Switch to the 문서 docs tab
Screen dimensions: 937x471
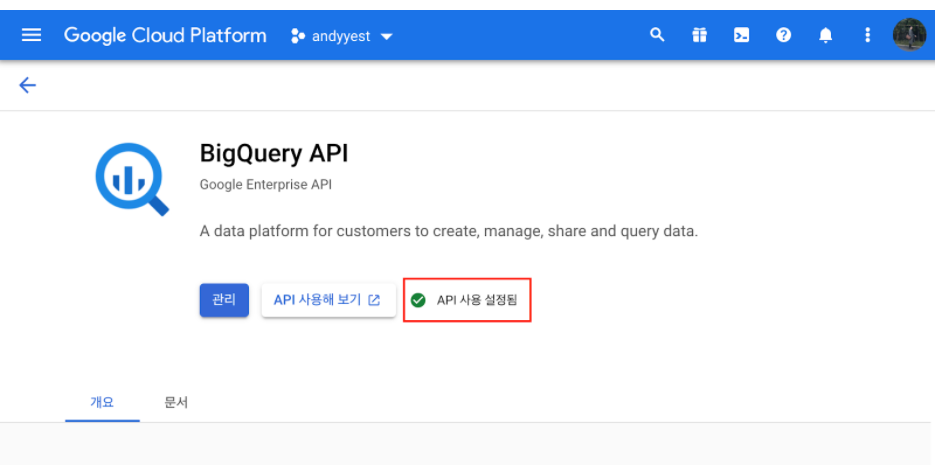pyautogui.click(x=176, y=402)
